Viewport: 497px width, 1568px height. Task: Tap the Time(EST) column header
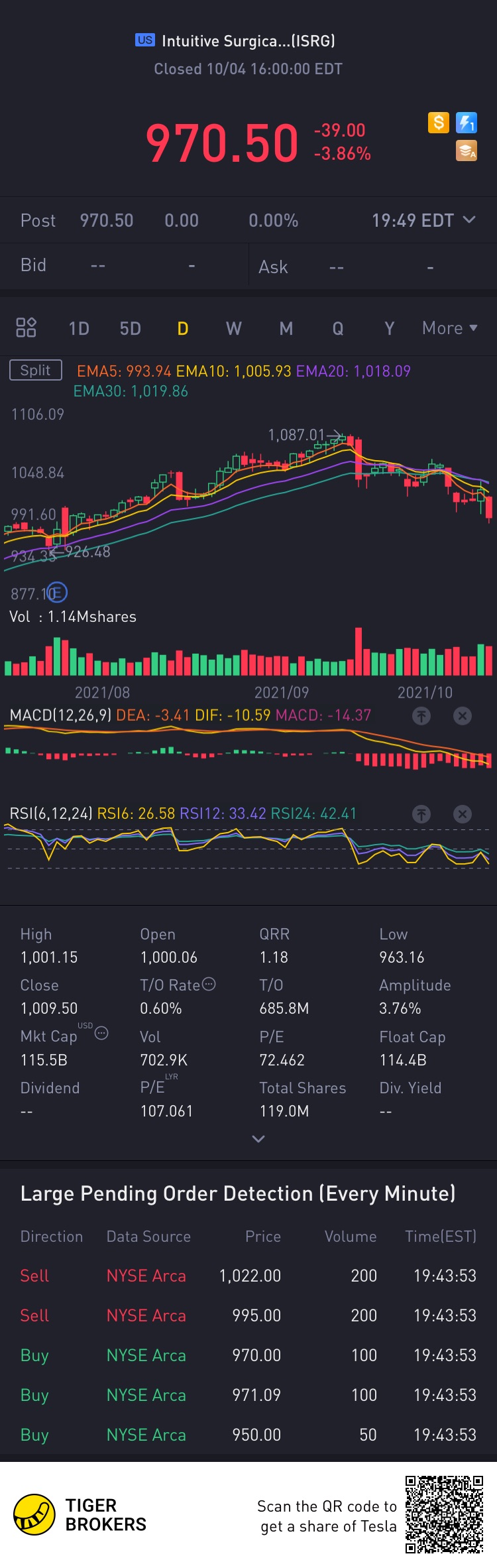(441, 1236)
